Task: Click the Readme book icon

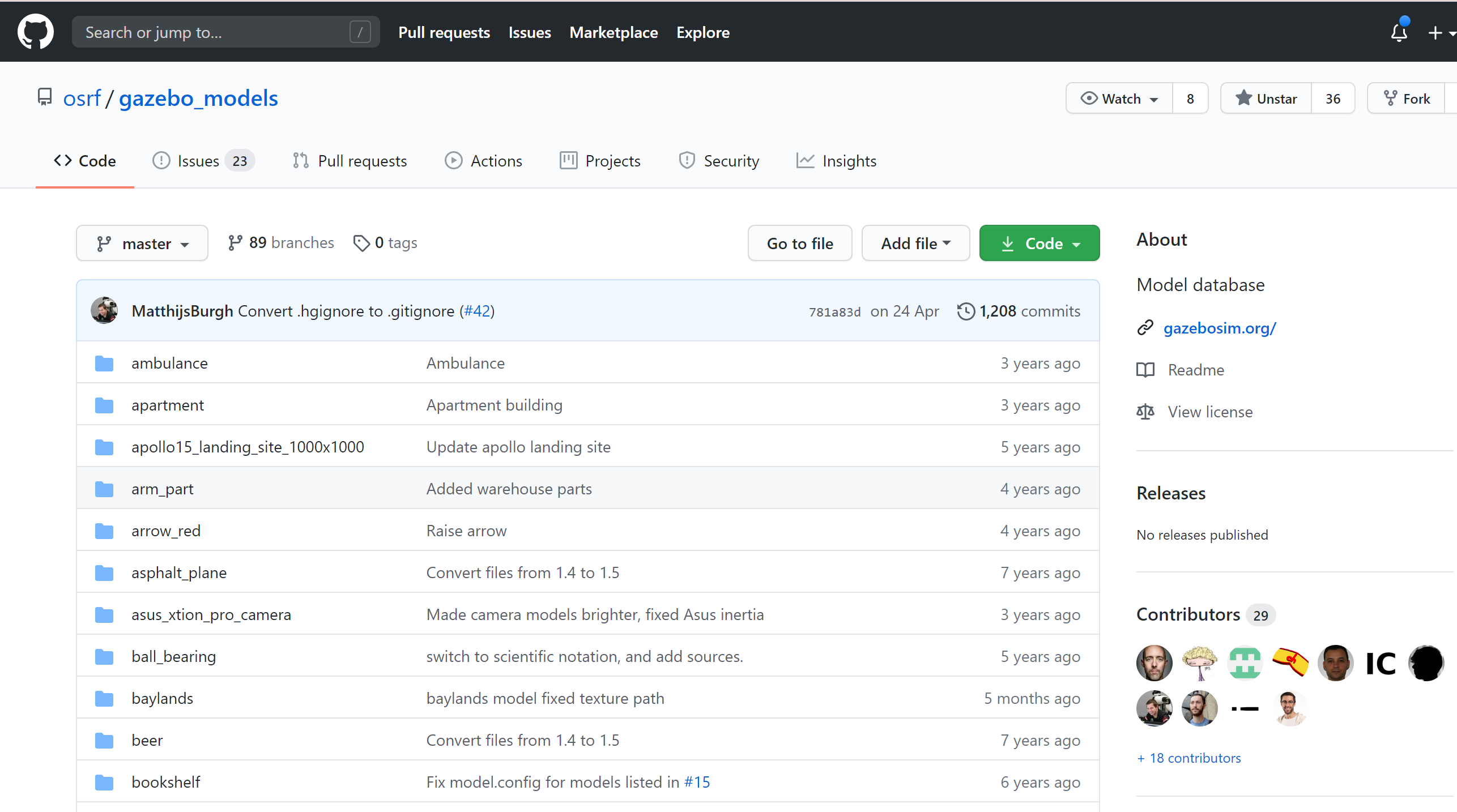Action: tap(1145, 370)
